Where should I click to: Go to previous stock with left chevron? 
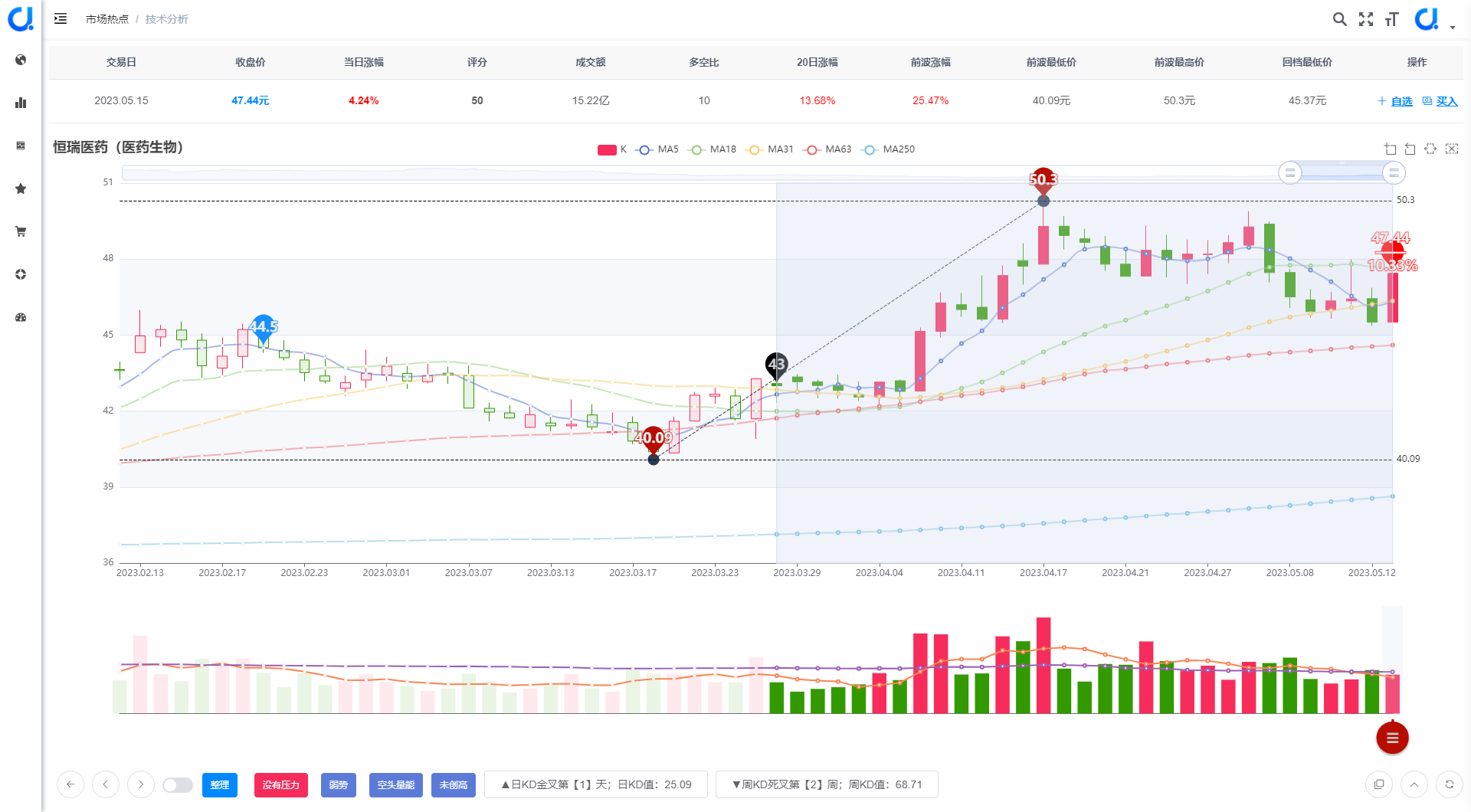click(106, 784)
